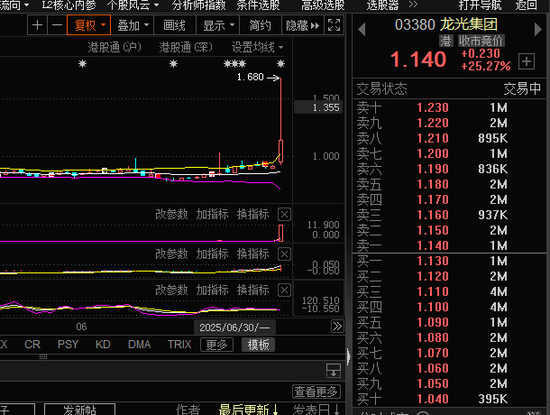
Task: Open the 个股风云 menu
Action: (x=133, y=5)
